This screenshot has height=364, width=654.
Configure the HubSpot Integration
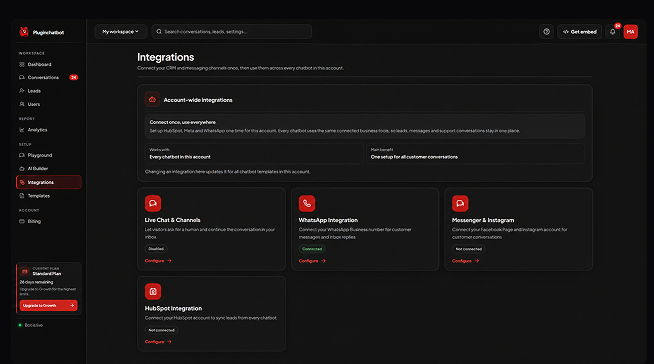[158, 342]
